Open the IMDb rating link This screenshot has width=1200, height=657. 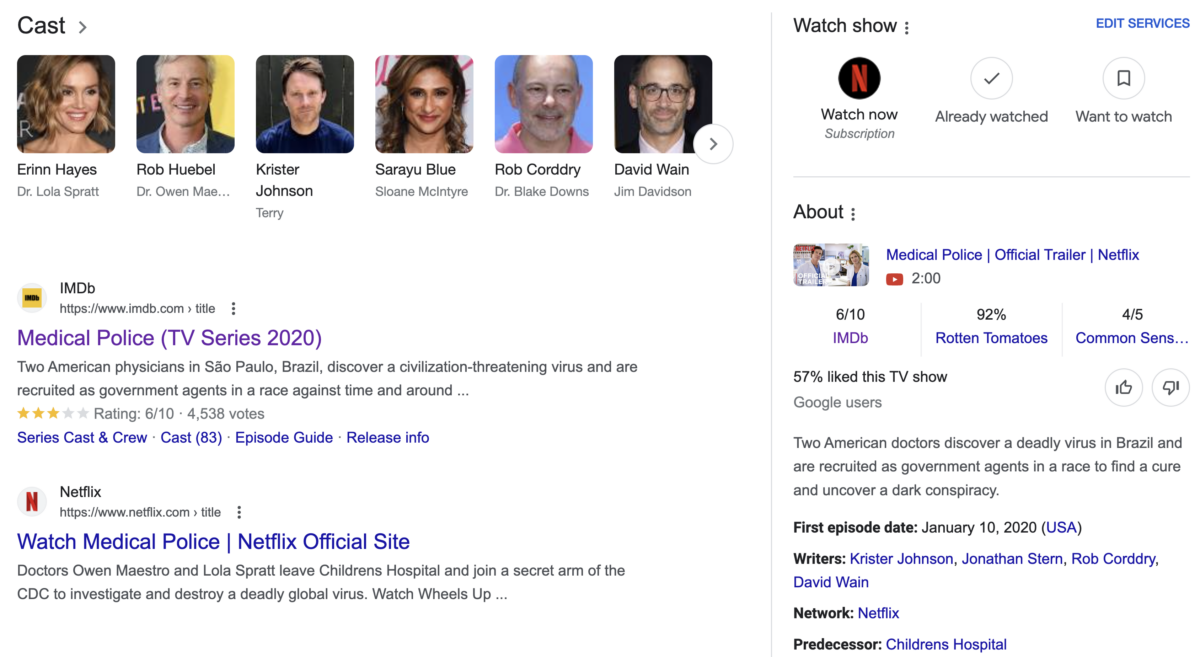[x=850, y=338]
